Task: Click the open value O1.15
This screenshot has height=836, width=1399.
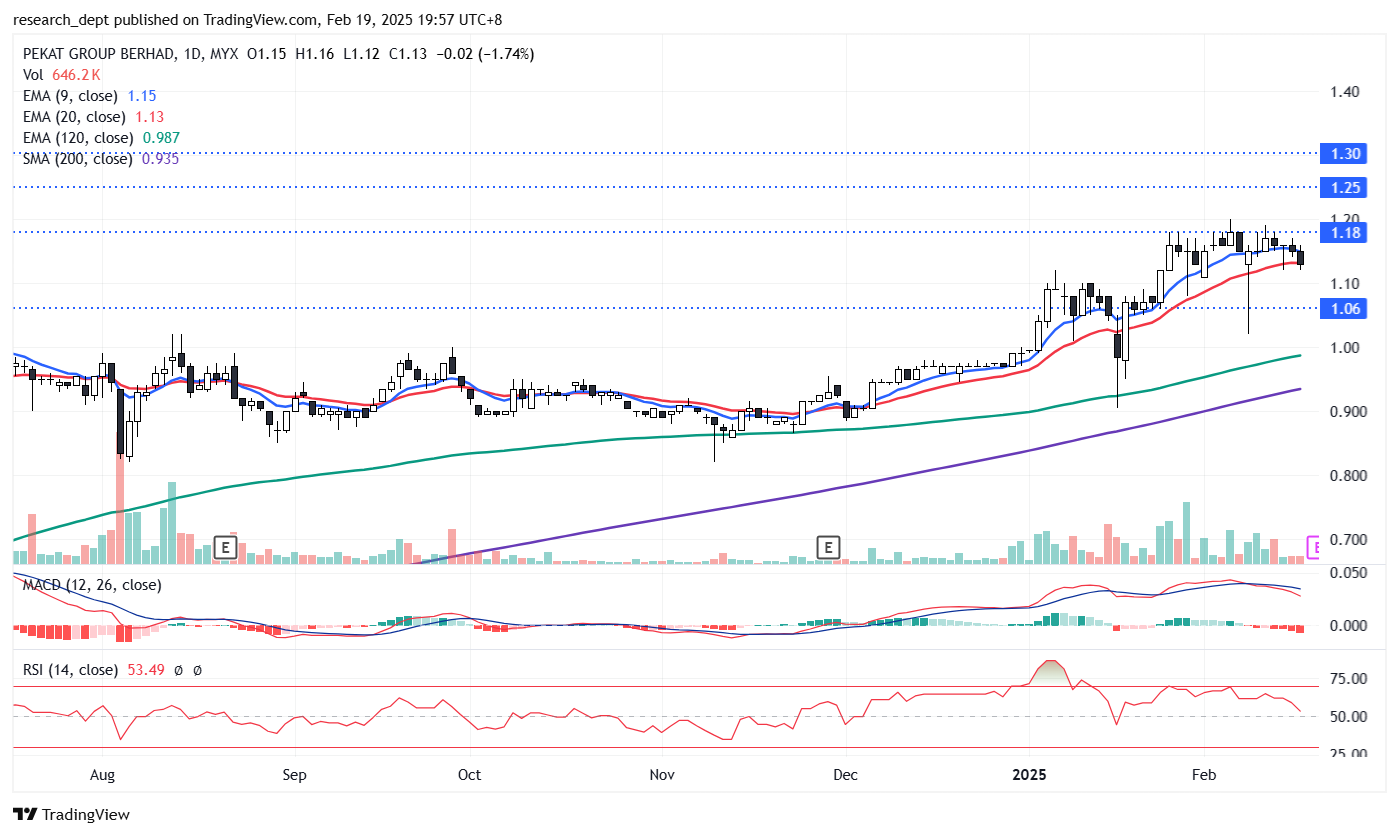Action: pyautogui.click(x=267, y=54)
